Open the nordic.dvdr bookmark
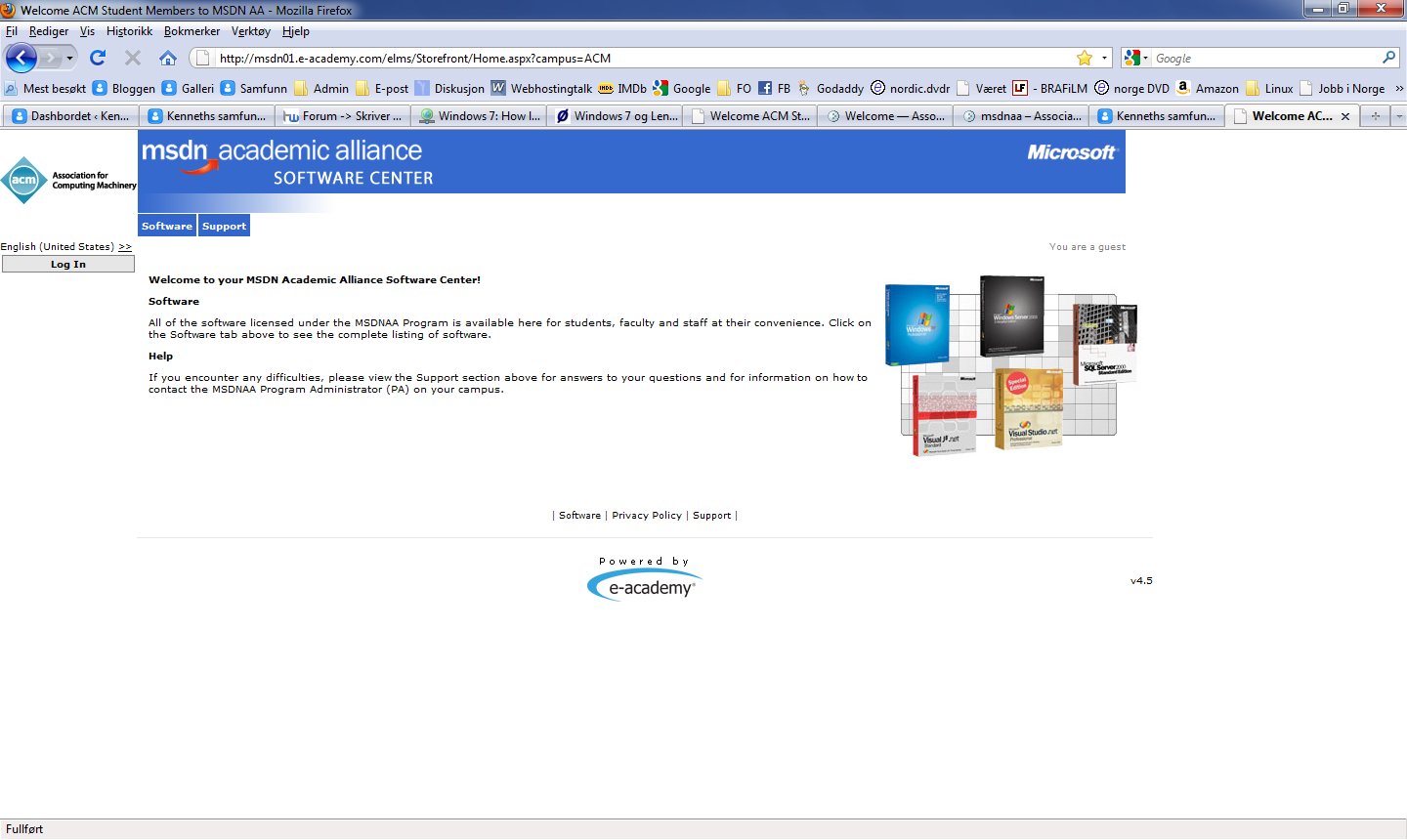This screenshot has height=840, width=1407. point(910,88)
